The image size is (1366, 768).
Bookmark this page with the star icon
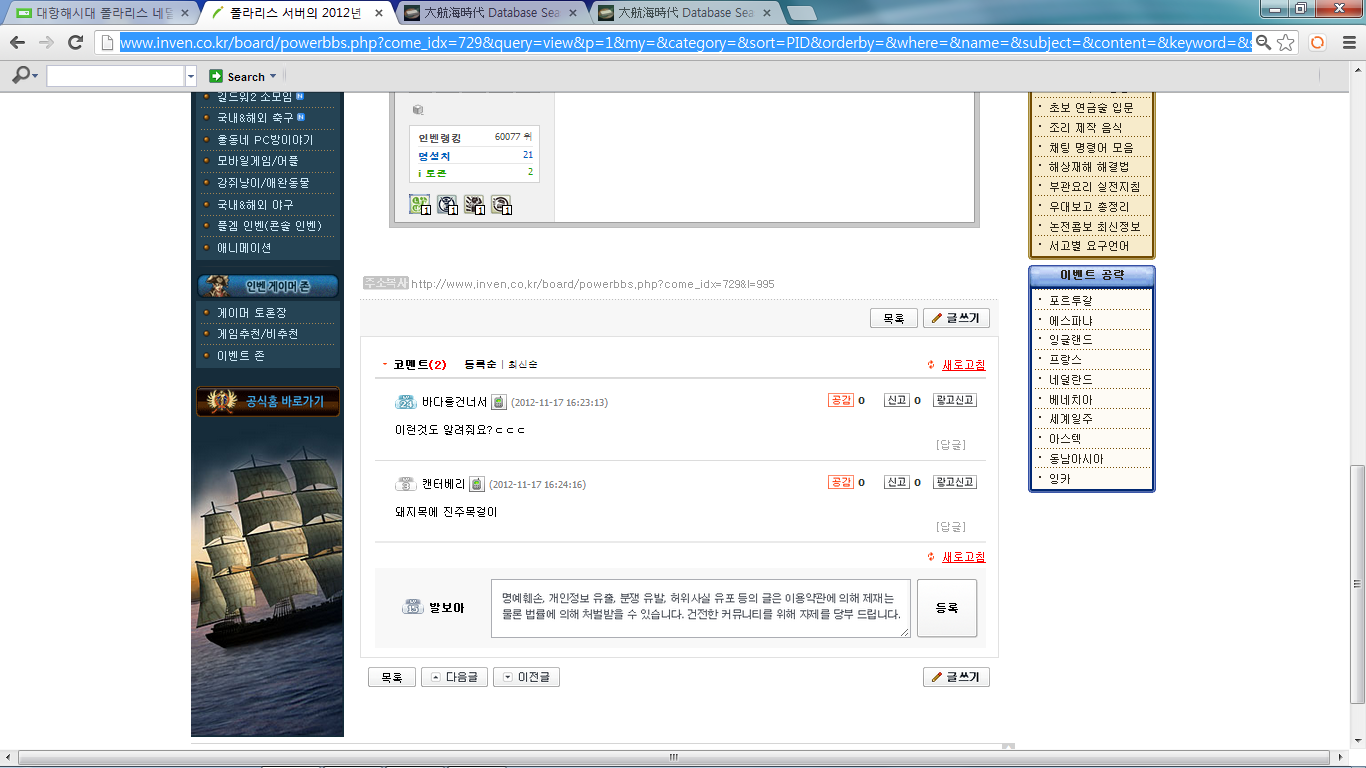[x=1286, y=42]
